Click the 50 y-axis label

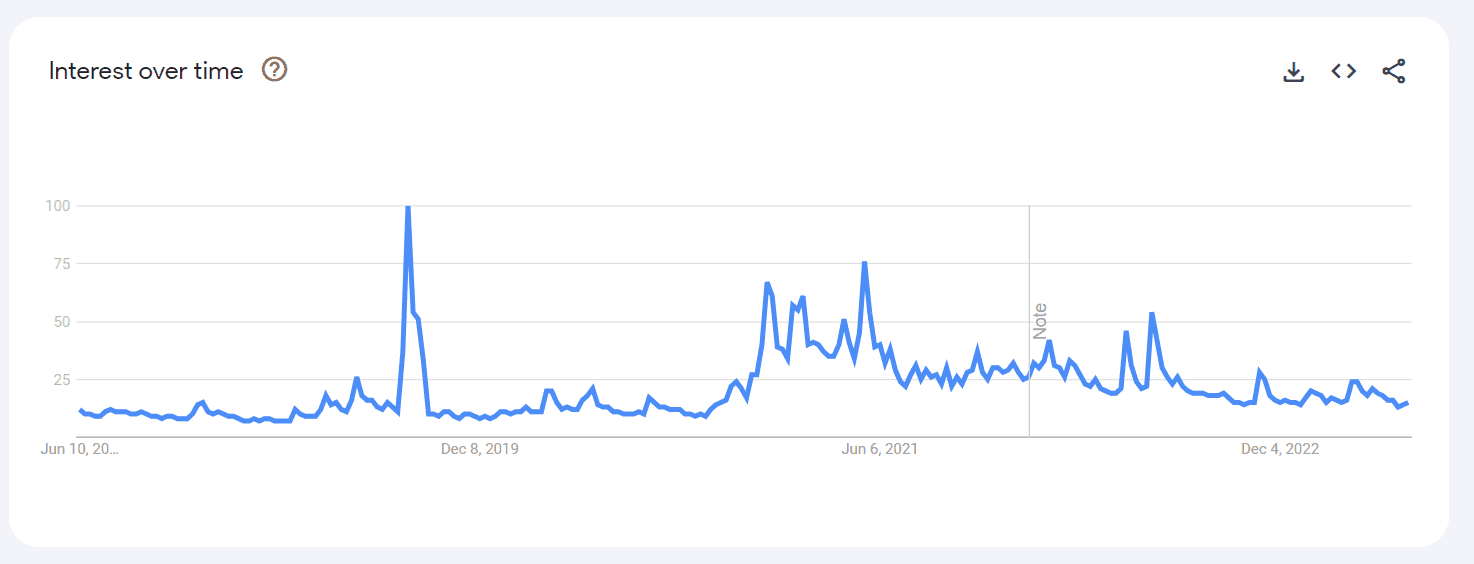[x=62, y=322]
